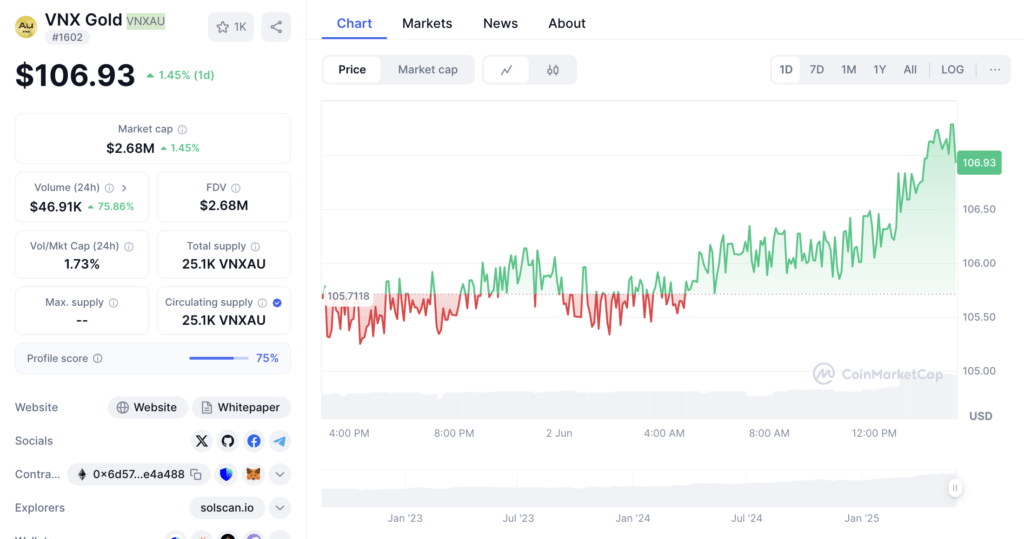This screenshot has width=1024, height=539.
Task: Copy the contract address
Action: coord(196,474)
